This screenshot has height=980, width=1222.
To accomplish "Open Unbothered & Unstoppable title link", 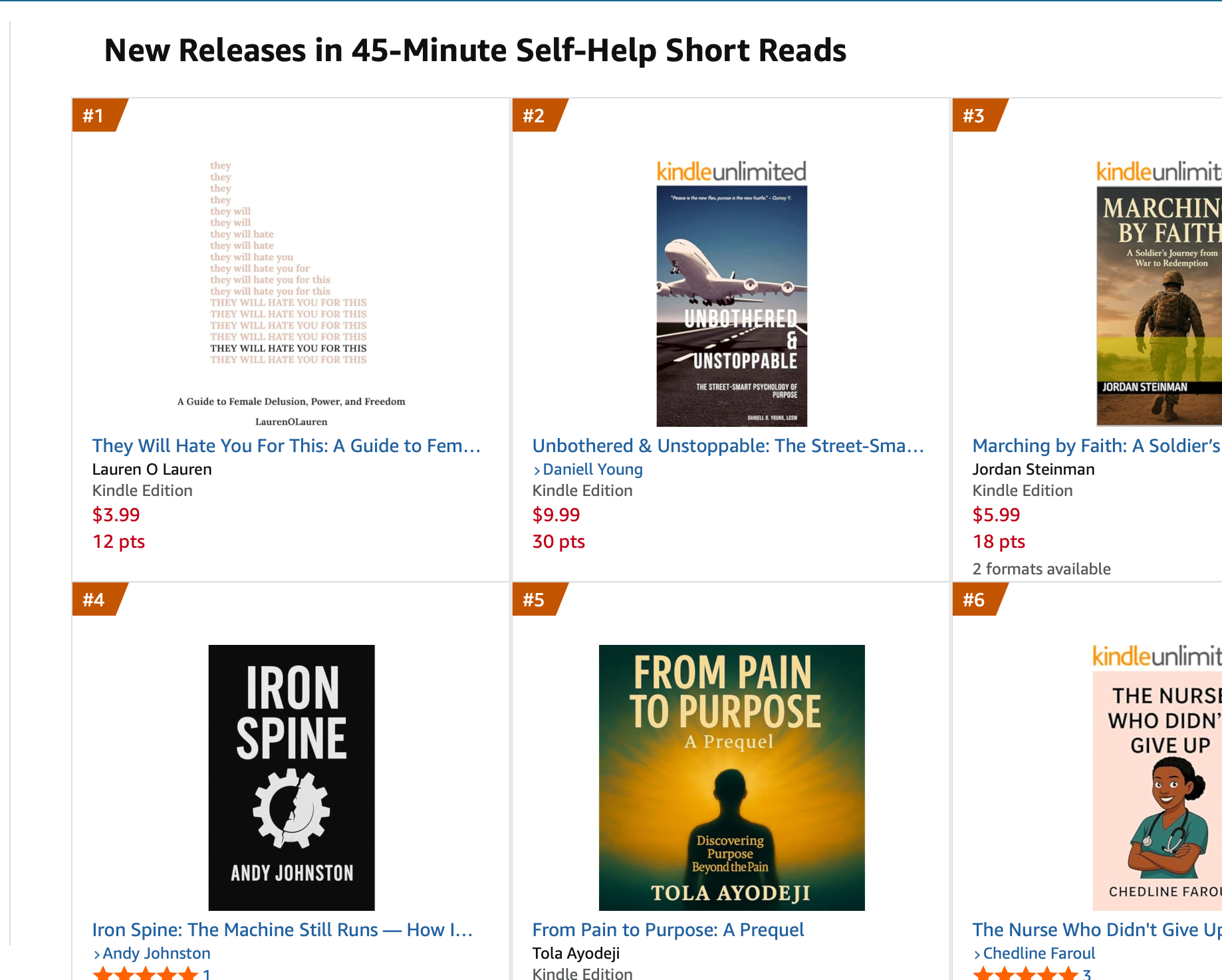I will (728, 445).
